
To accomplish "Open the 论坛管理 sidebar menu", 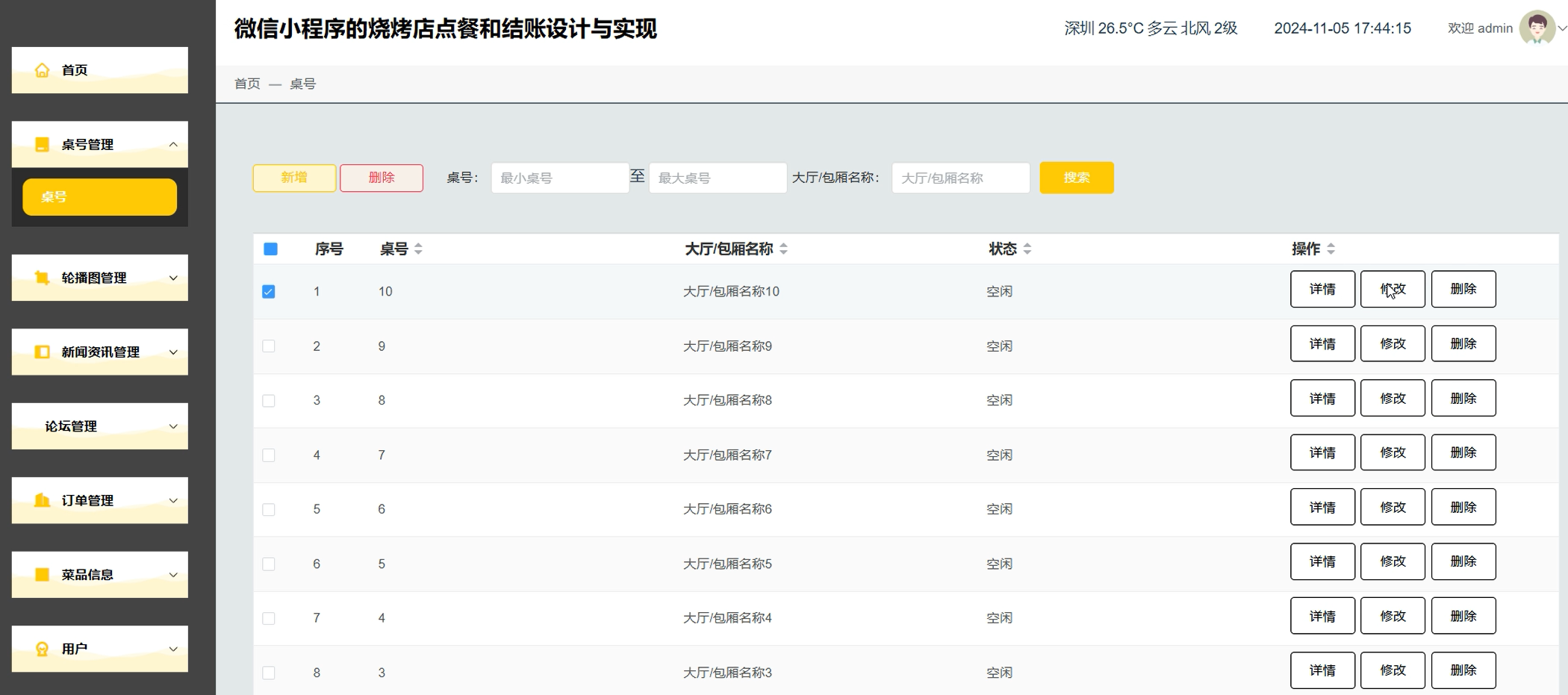I will [100, 426].
